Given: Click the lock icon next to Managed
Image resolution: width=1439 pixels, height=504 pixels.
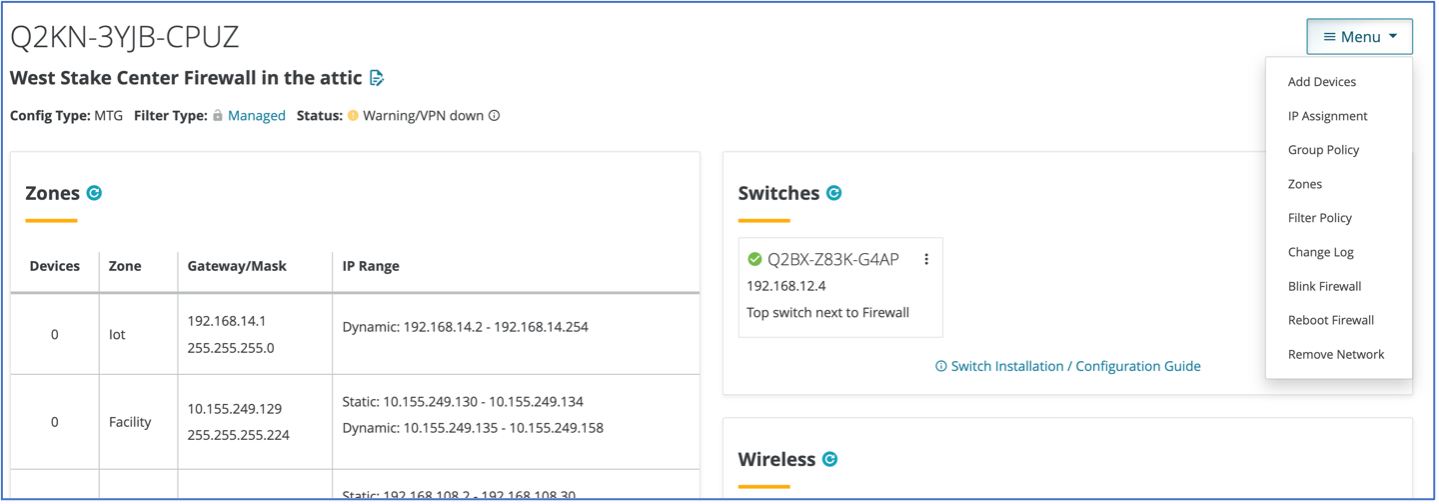Looking at the screenshot, I should coord(217,116).
